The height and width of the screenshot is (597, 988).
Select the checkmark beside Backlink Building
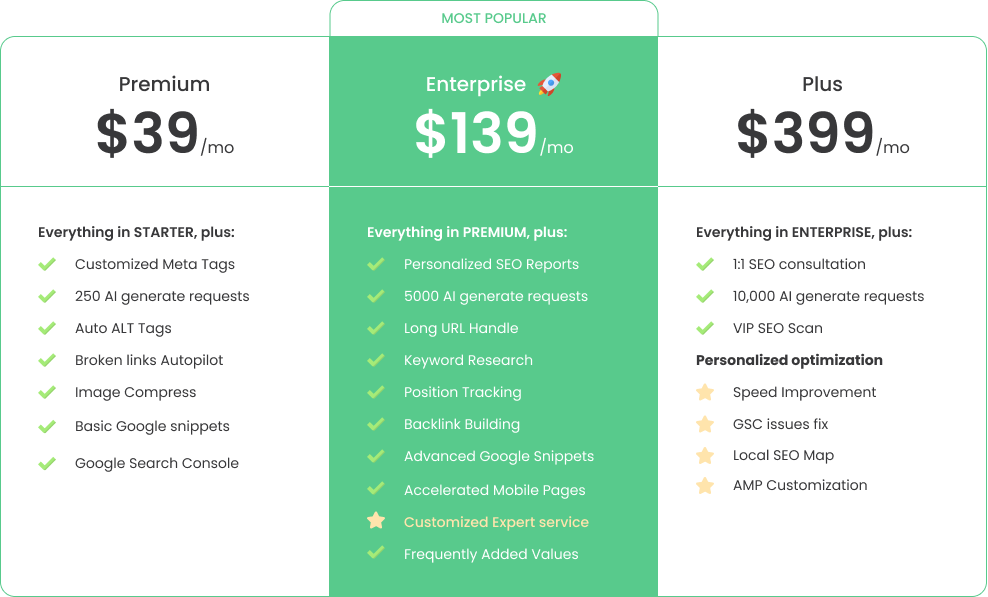(x=376, y=424)
